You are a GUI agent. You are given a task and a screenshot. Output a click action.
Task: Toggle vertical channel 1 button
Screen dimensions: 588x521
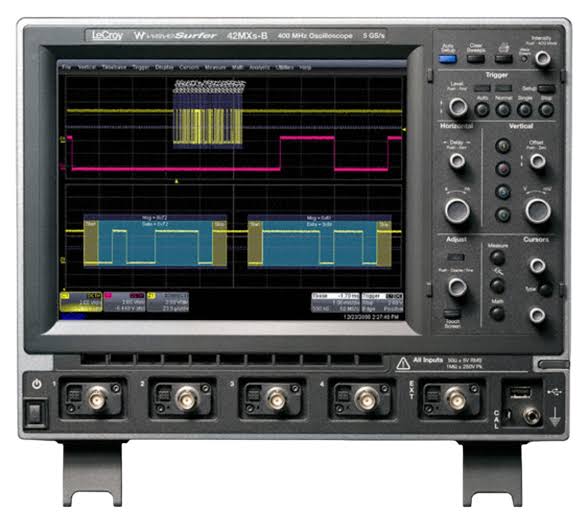click(503, 146)
